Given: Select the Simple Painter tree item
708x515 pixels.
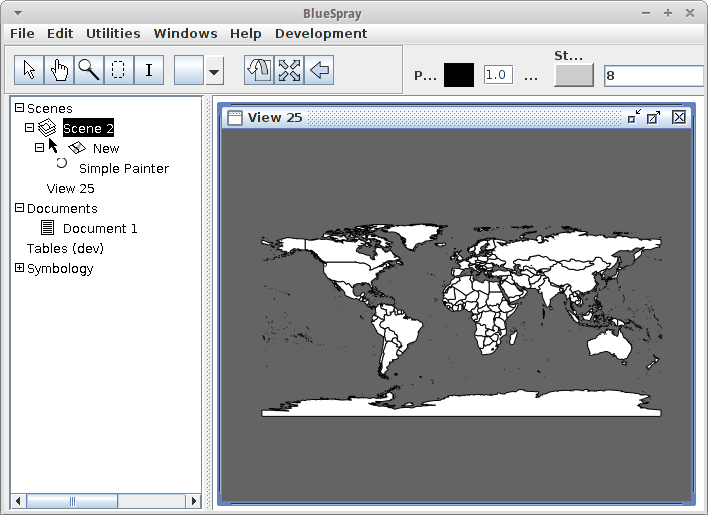Looking at the screenshot, I should [x=123, y=168].
